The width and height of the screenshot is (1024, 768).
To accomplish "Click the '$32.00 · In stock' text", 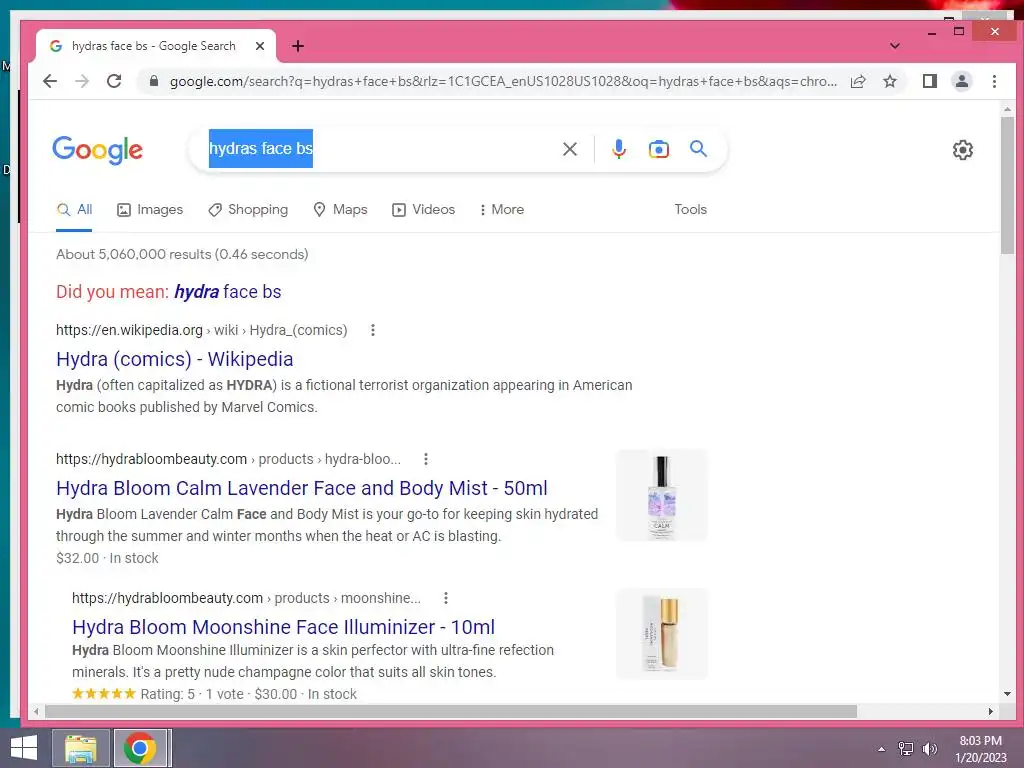I will [107, 558].
